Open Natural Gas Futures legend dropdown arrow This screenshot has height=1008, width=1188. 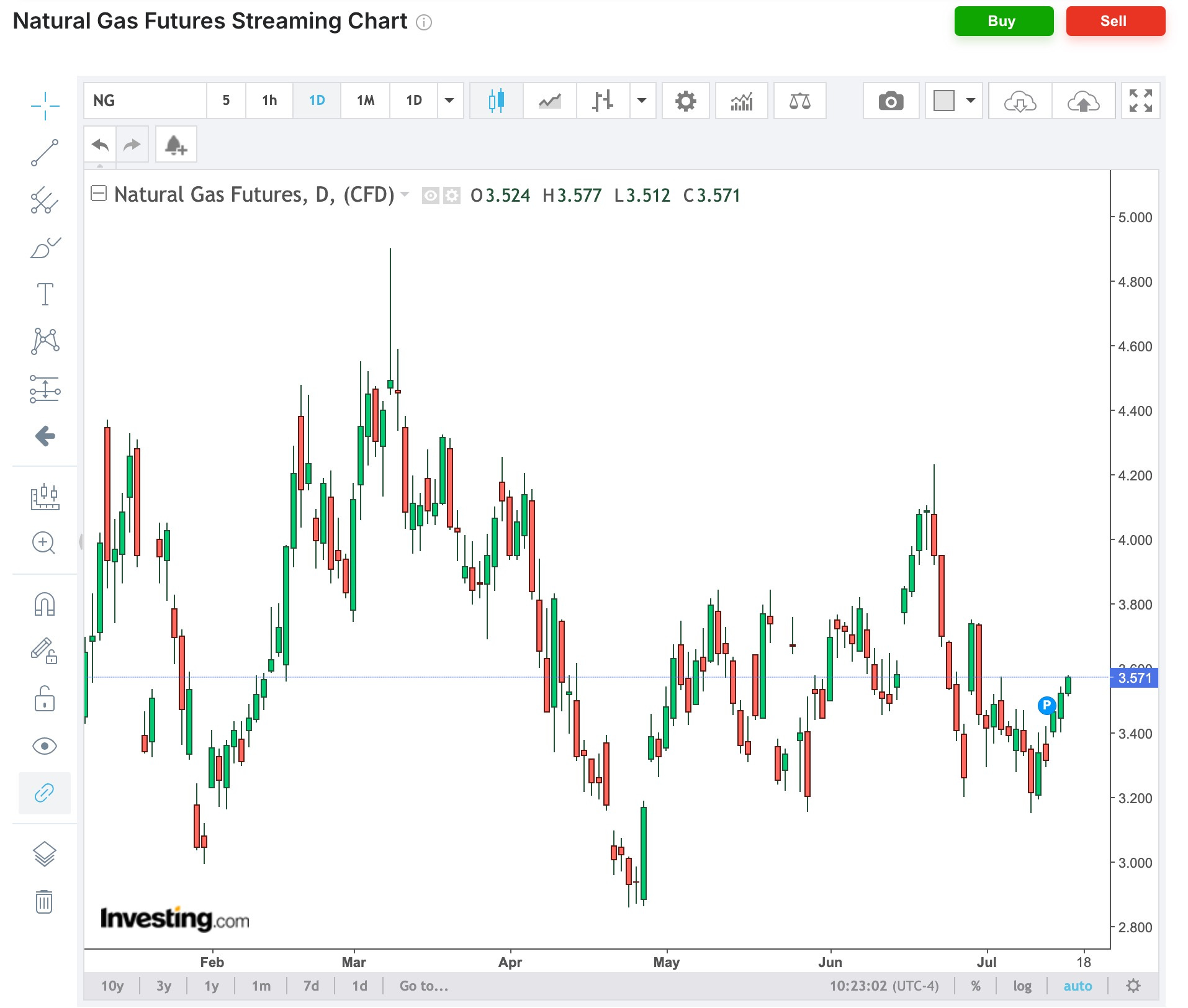405,194
